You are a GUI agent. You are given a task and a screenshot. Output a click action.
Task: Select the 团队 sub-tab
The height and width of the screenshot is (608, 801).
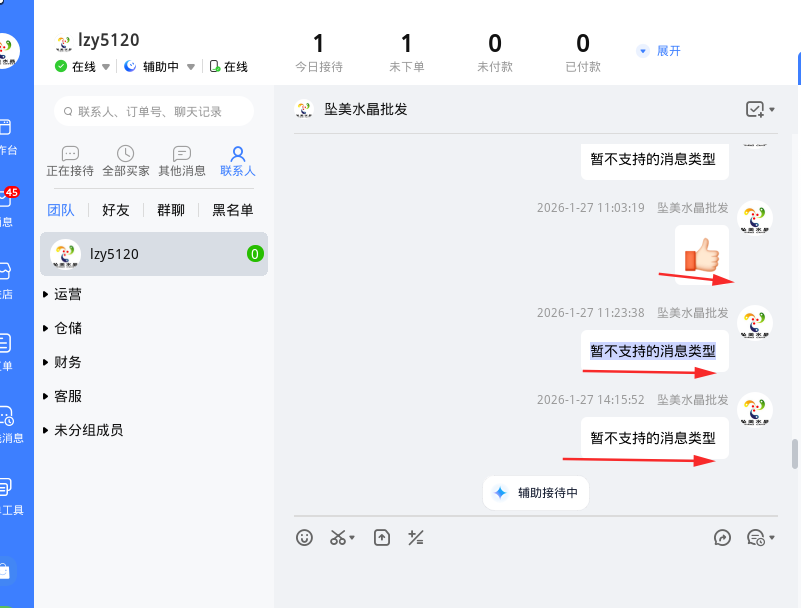click(x=61, y=210)
